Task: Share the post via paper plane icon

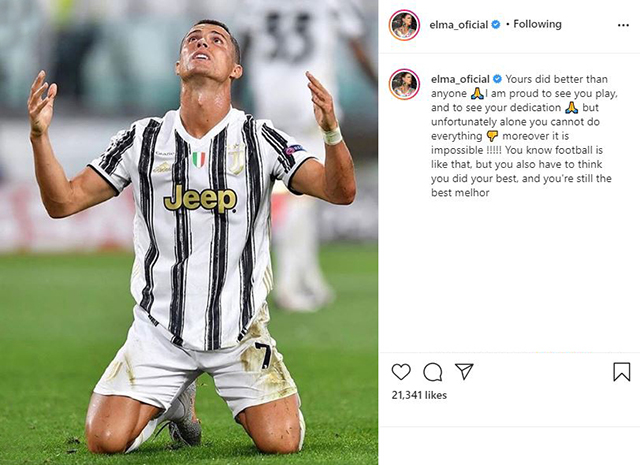Action: (464, 372)
